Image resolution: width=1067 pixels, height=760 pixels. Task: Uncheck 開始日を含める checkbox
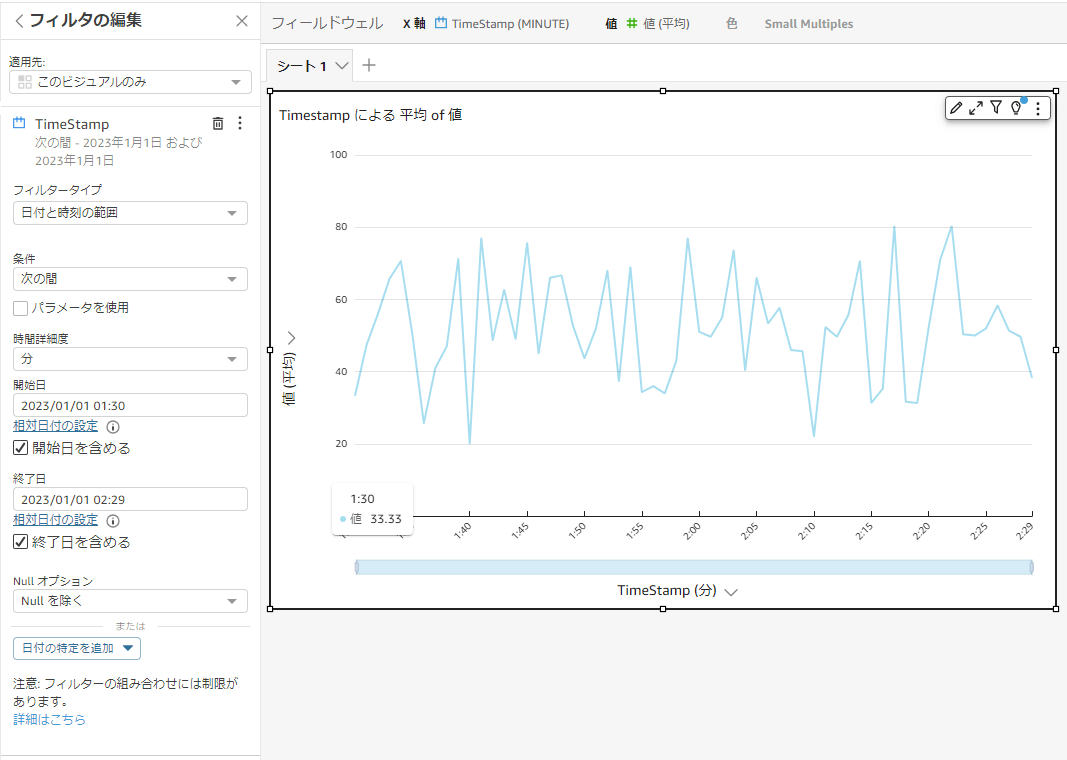(x=20, y=448)
